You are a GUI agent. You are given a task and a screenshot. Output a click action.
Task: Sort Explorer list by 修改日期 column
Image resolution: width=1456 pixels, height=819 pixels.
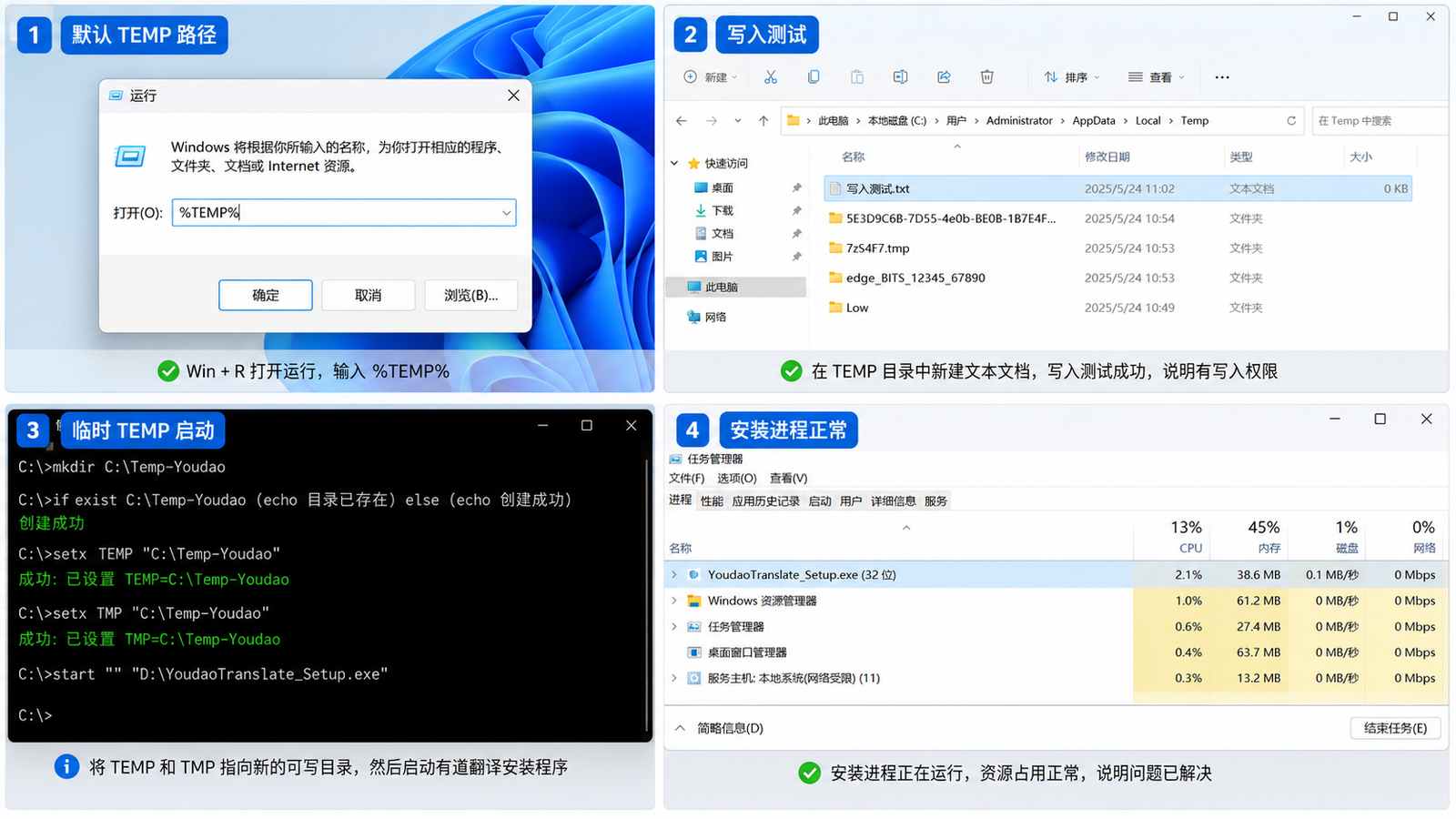click(x=1107, y=157)
